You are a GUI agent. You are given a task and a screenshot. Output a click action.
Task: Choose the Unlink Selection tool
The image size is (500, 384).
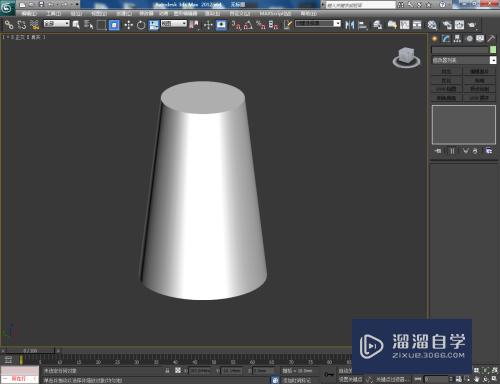pos(22,25)
